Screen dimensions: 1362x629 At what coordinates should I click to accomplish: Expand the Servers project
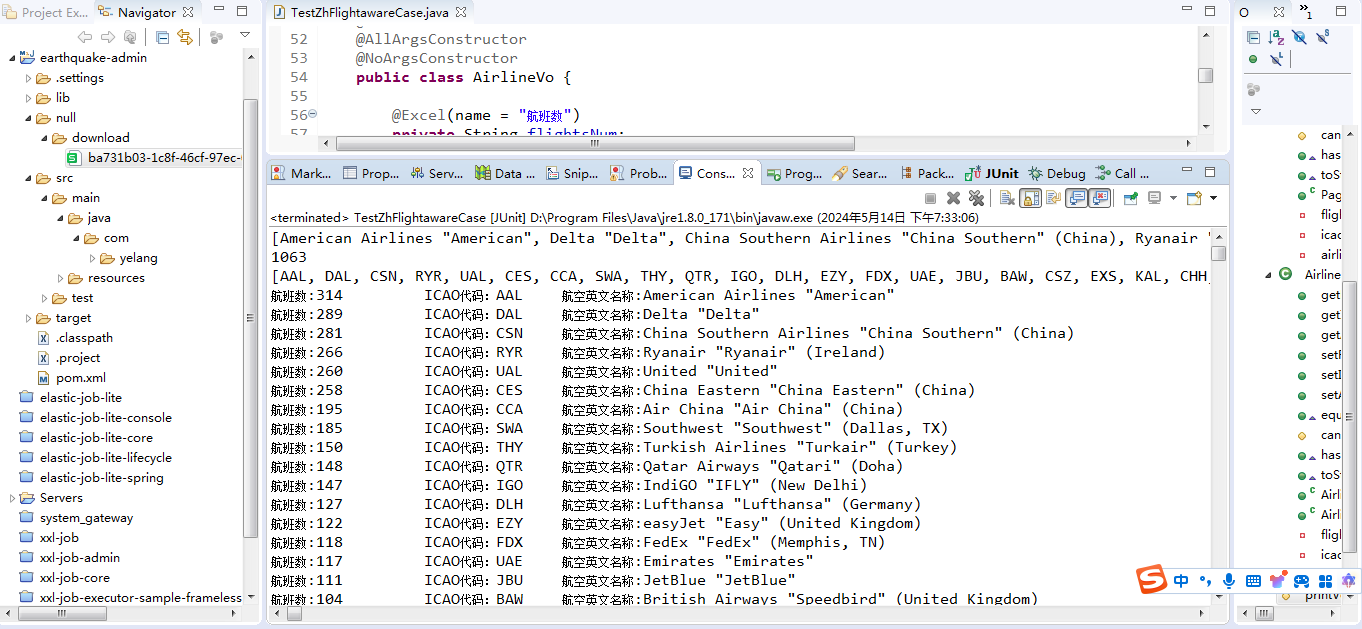tap(13, 498)
